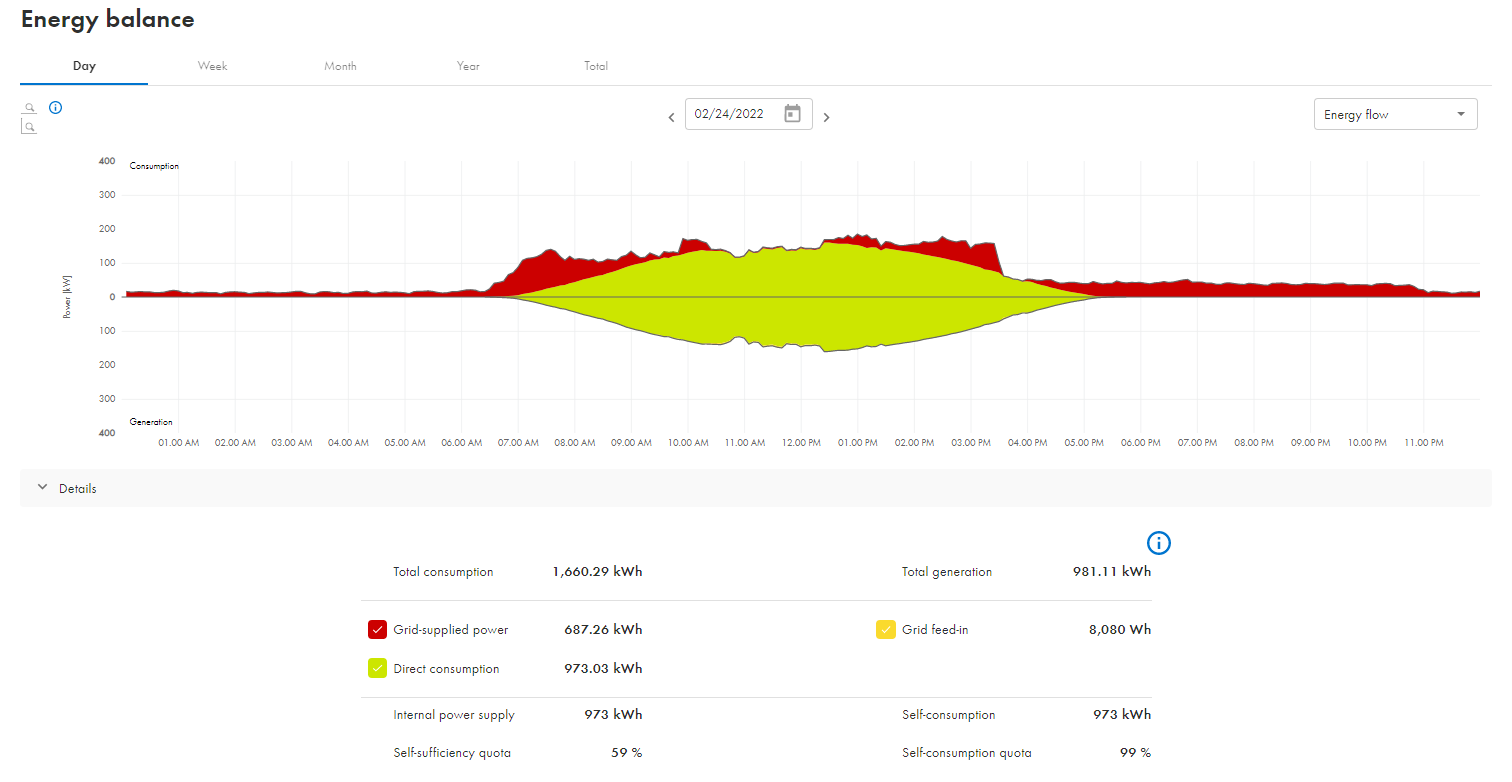The height and width of the screenshot is (782, 1512).
Task: Switch to the Week tab
Action: [x=212, y=66]
